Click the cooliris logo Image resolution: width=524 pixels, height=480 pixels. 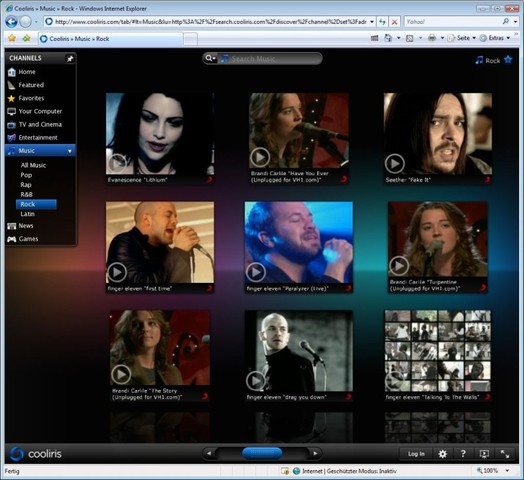click(35, 454)
